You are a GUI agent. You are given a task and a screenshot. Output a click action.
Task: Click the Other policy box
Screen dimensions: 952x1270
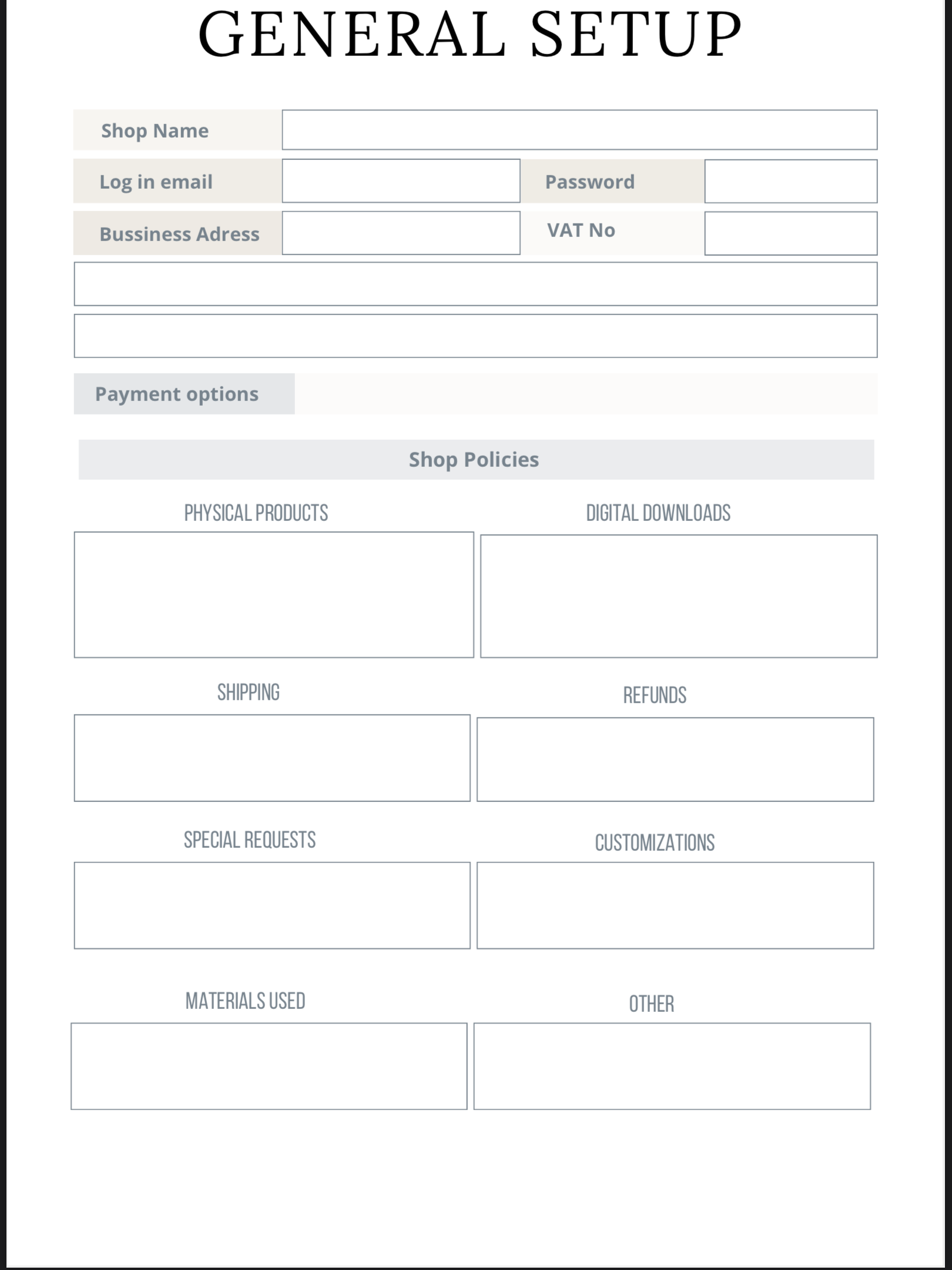pyautogui.click(x=672, y=1066)
